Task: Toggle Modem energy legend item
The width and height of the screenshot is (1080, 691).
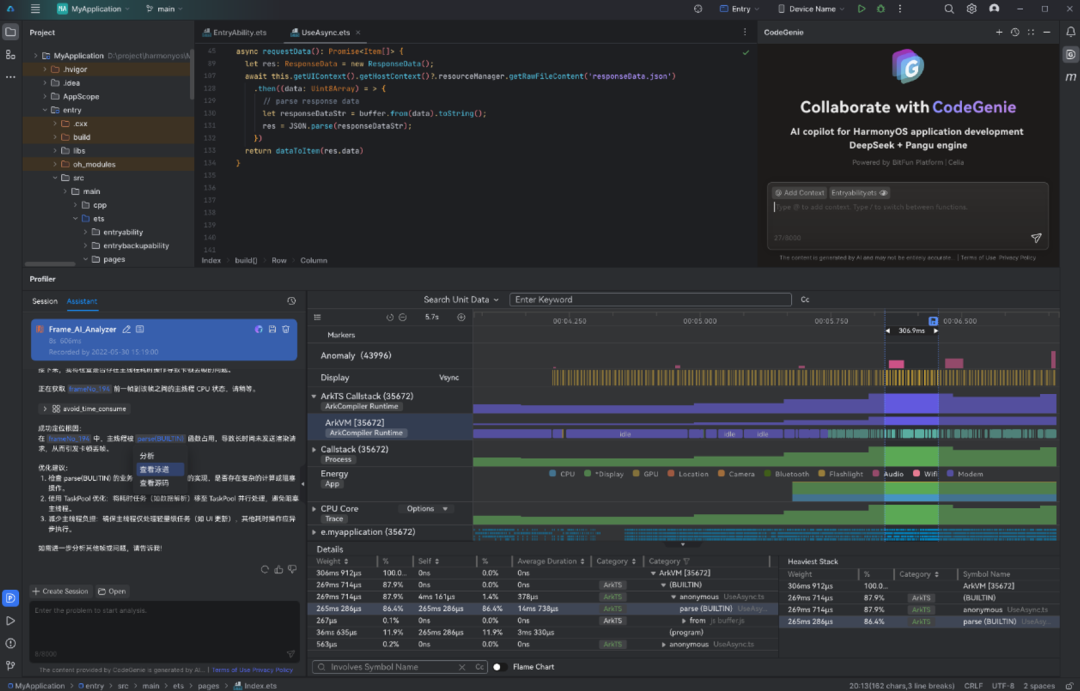Action: (x=964, y=474)
